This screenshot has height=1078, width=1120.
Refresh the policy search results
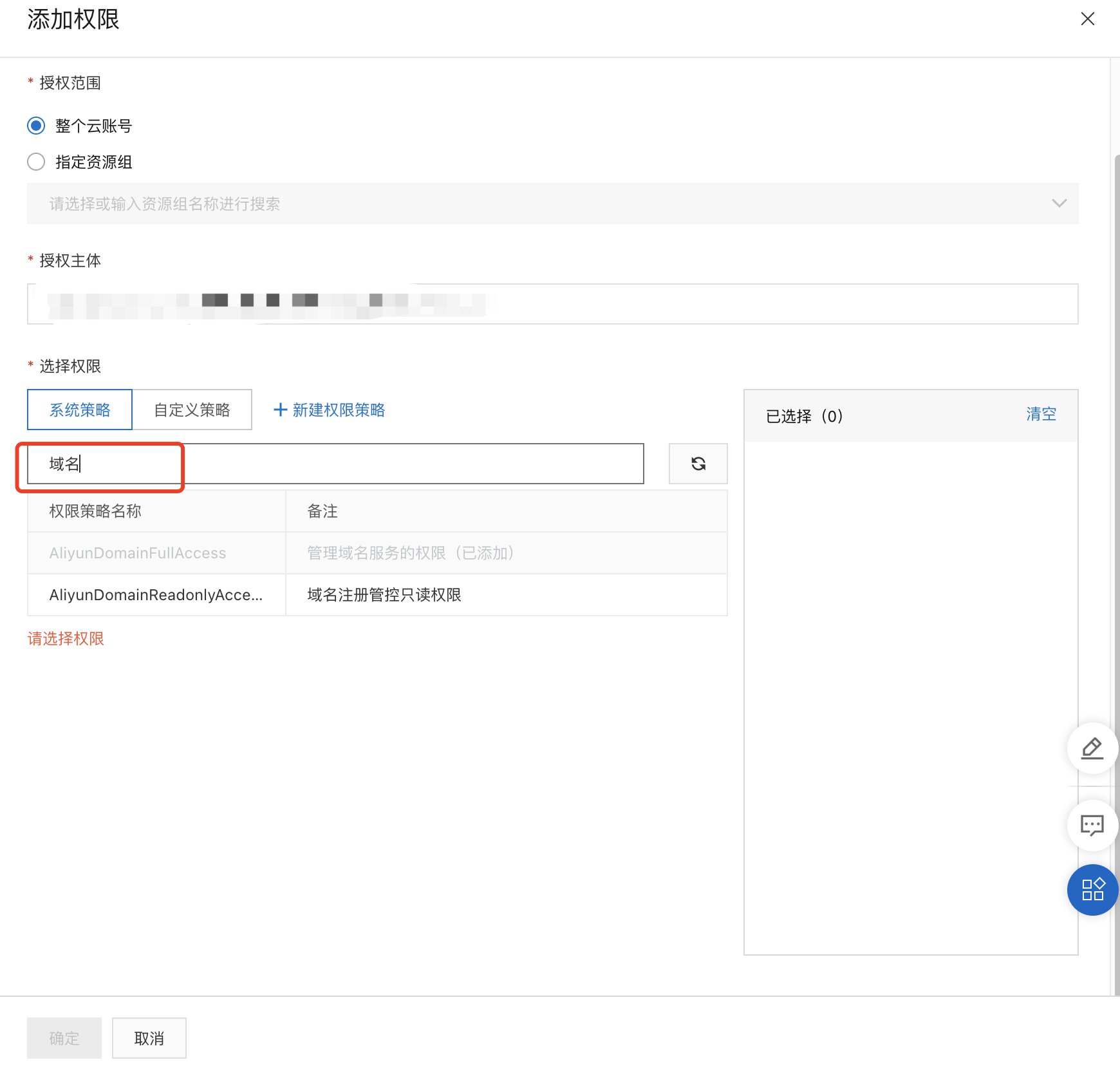coord(698,464)
